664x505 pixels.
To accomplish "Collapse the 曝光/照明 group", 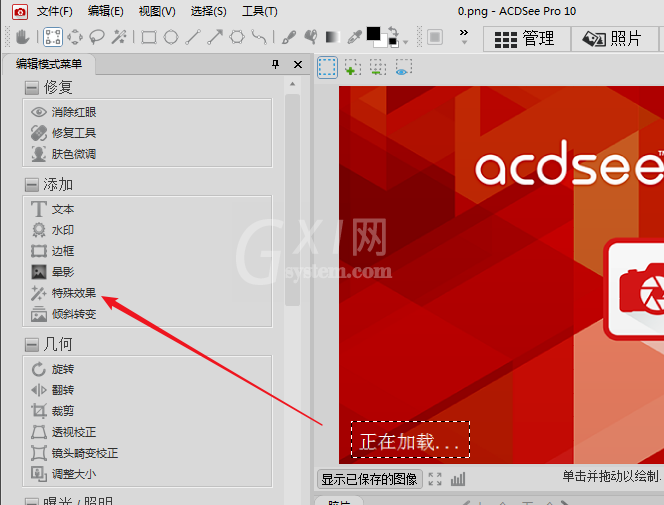I will click(31, 502).
